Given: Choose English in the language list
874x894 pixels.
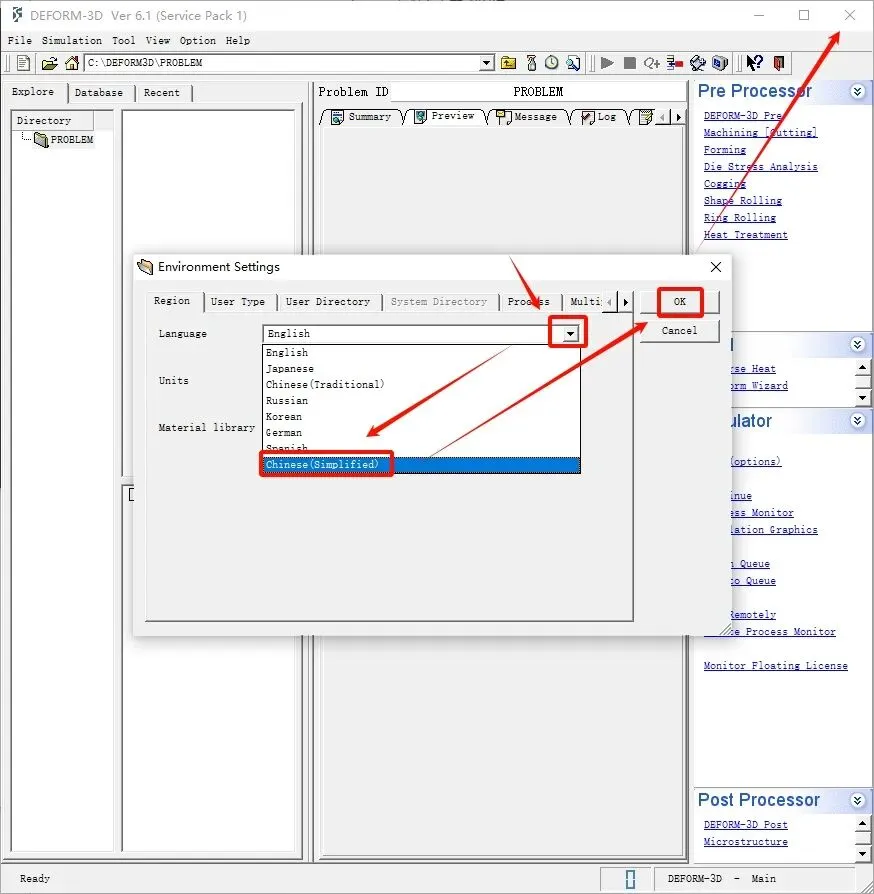Looking at the screenshot, I should (x=421, y=353).
